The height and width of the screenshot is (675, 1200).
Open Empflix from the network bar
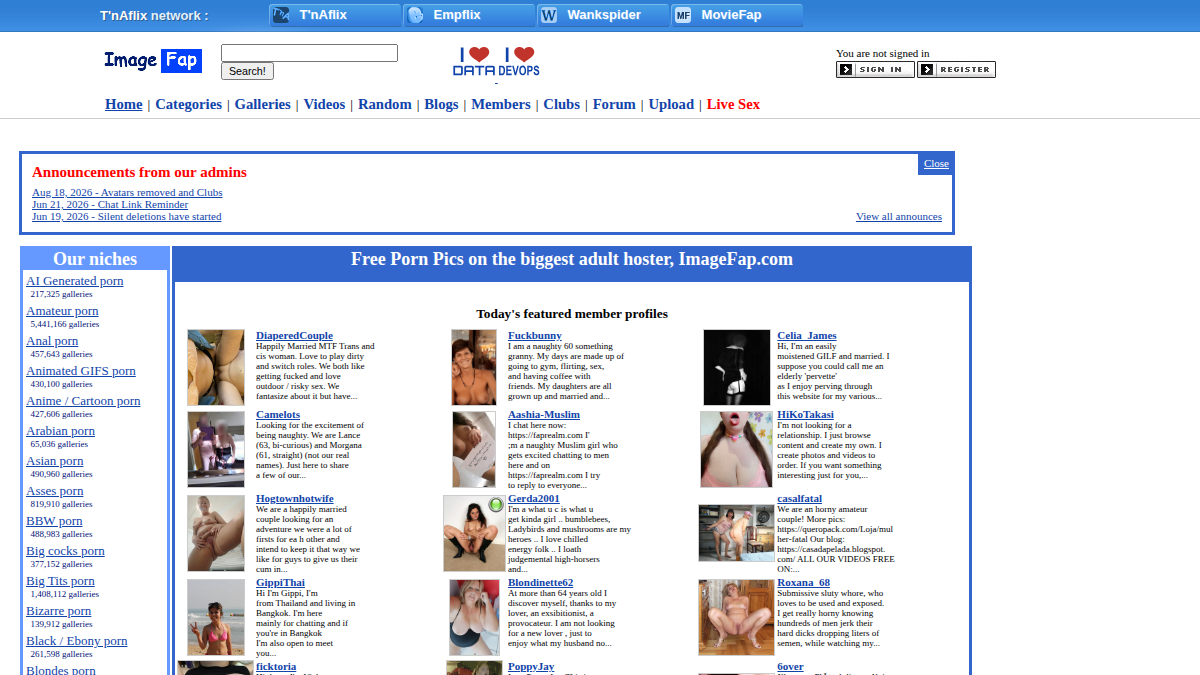469,15
